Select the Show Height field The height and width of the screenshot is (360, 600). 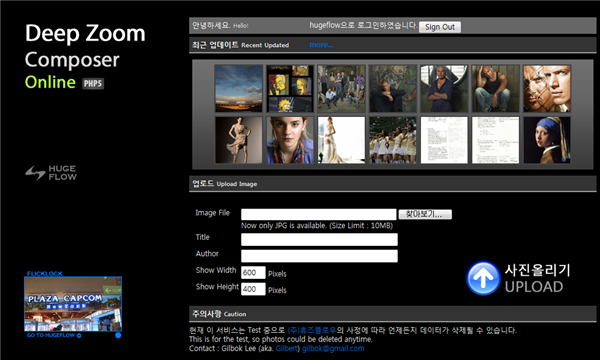pos(253,289)
